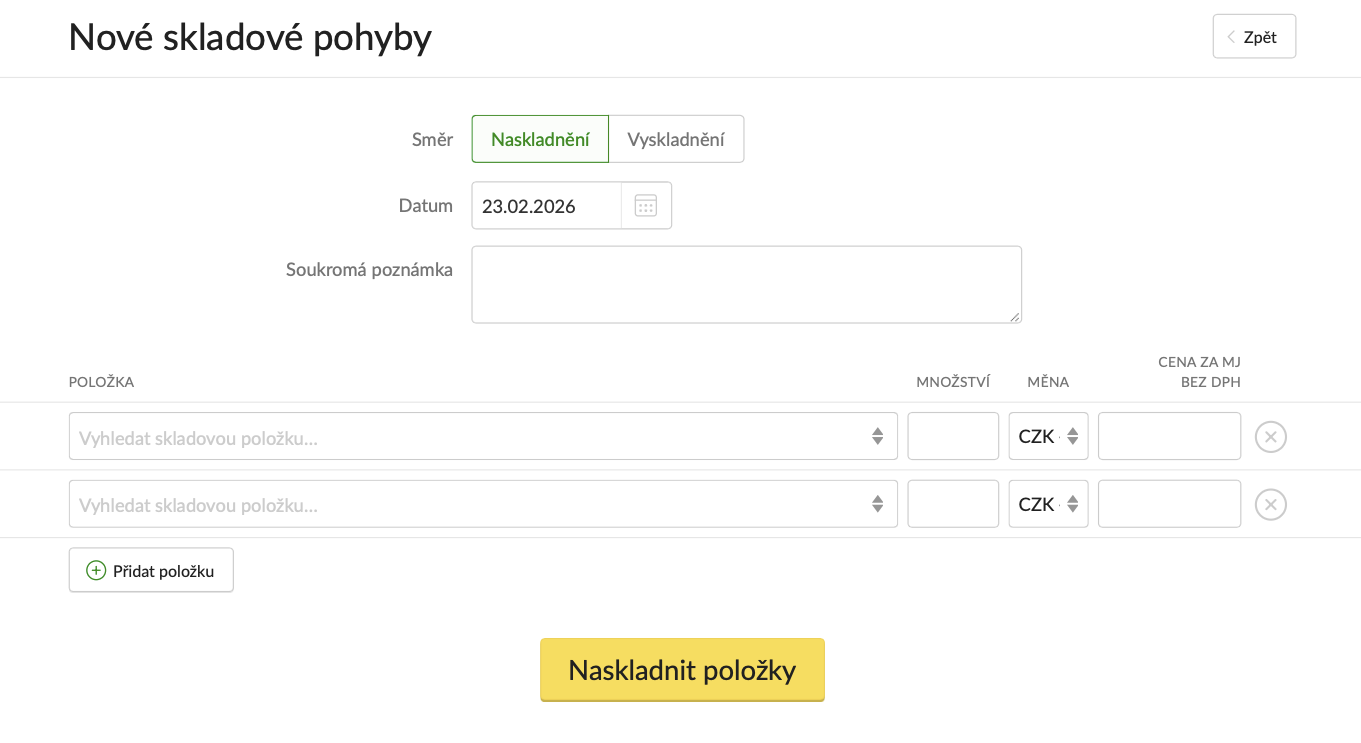Screen dimensions: 1361x743
Task: Click the up-down arrows on first item search
Action: tap(879, 436)
